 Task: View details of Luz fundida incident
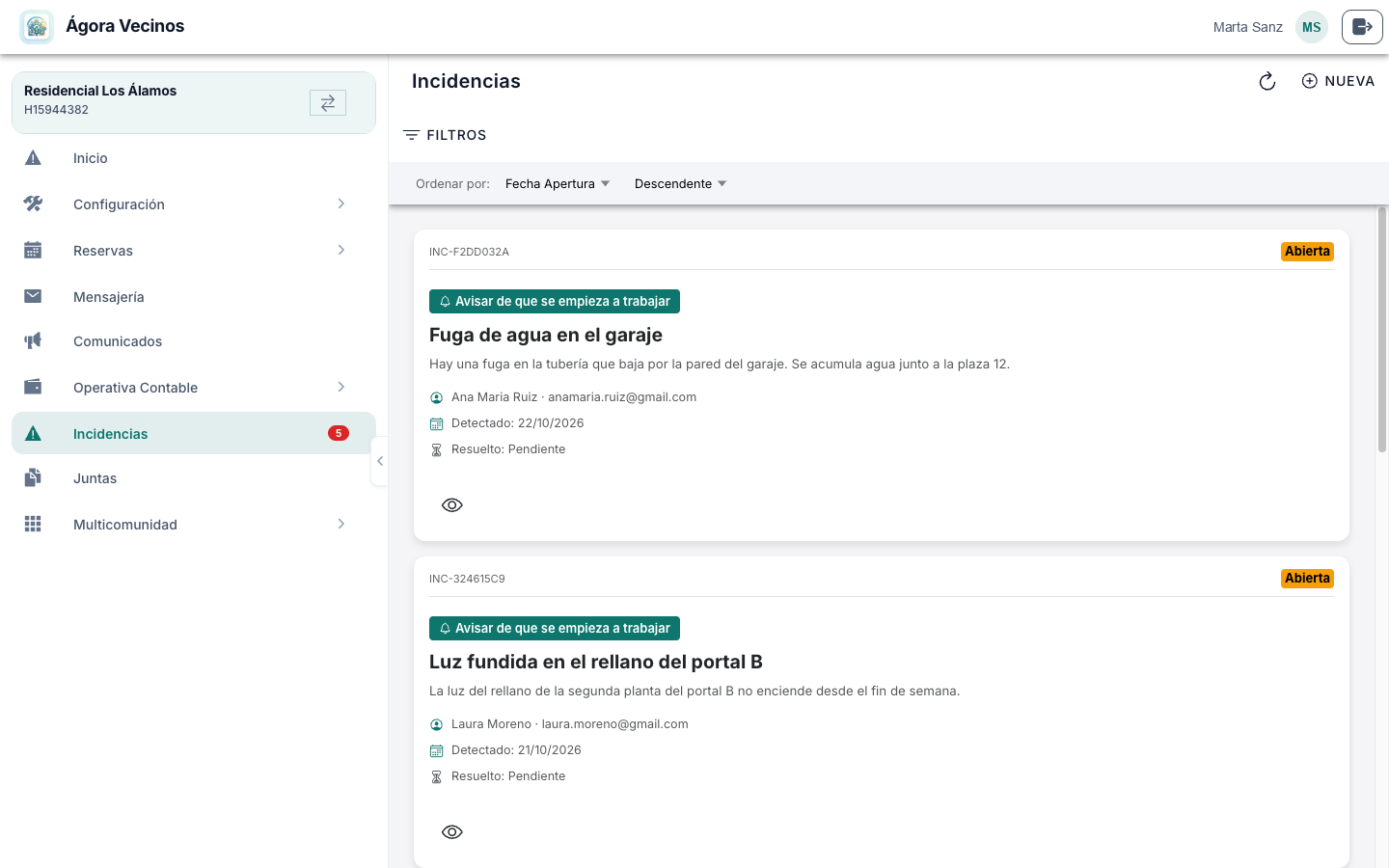452,832
